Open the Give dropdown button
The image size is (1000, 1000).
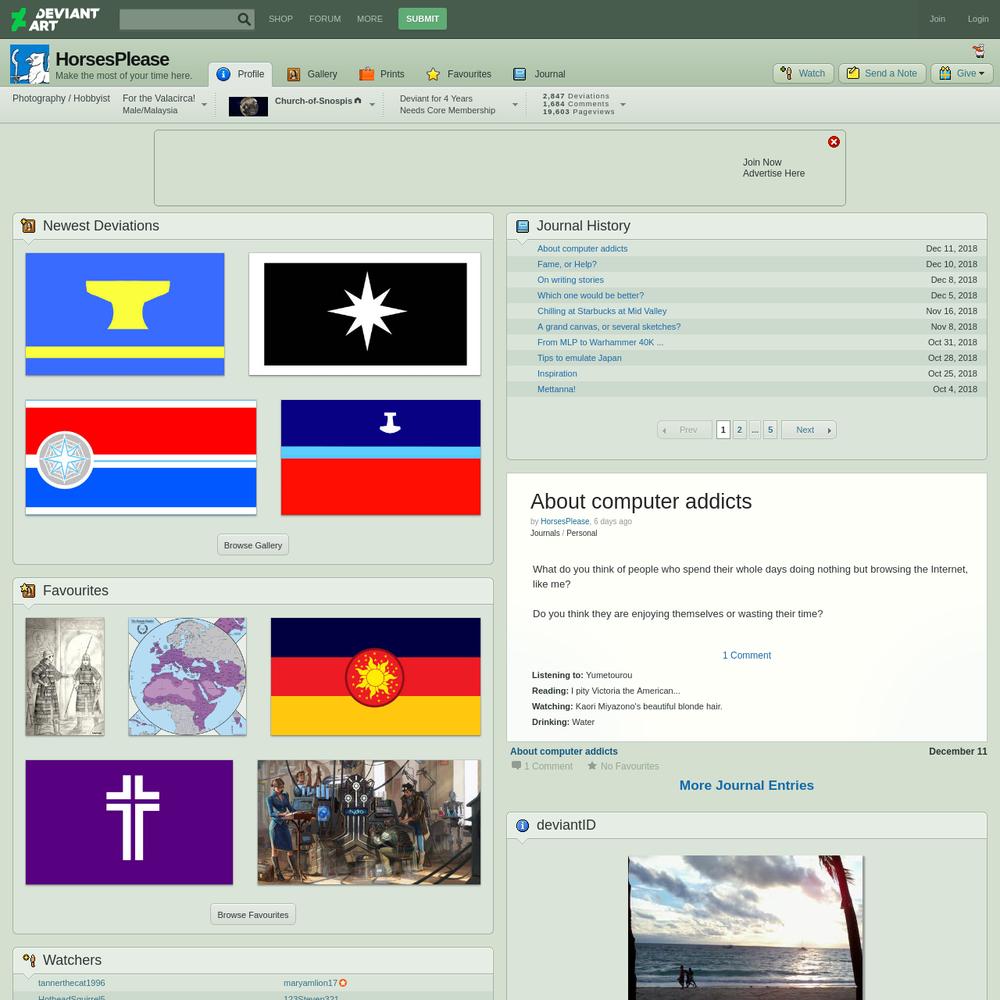(x=962, y=73)
